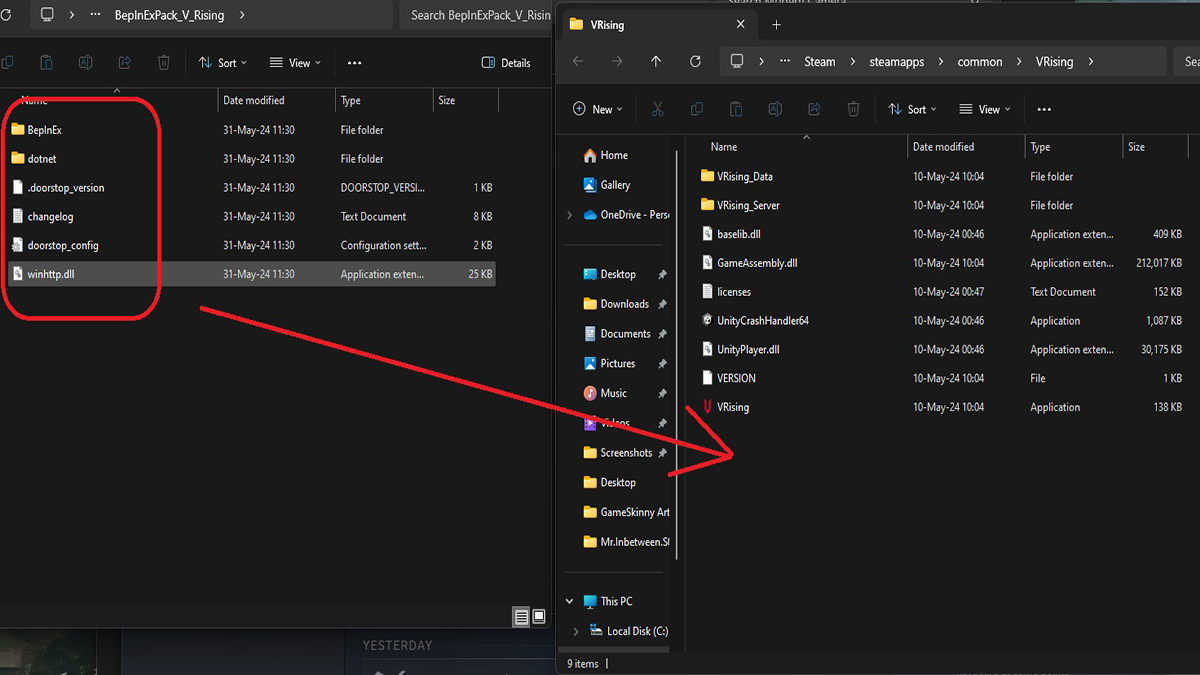Screen dimensions: 1200x675
Task: Select the VRising tab
Action: [x=640, y=24]
